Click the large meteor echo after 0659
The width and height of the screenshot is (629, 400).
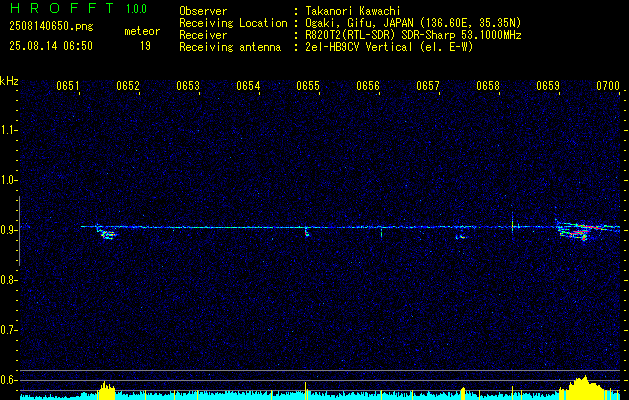tap(582, 231)
